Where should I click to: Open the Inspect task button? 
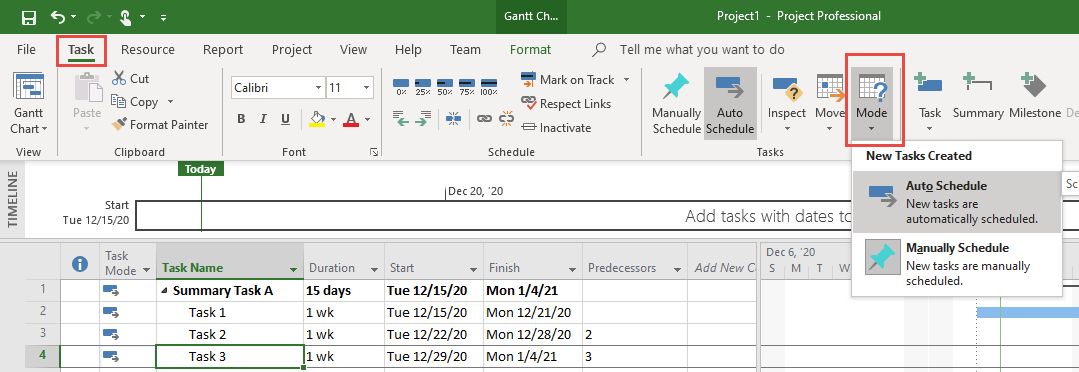pos(787,103)
